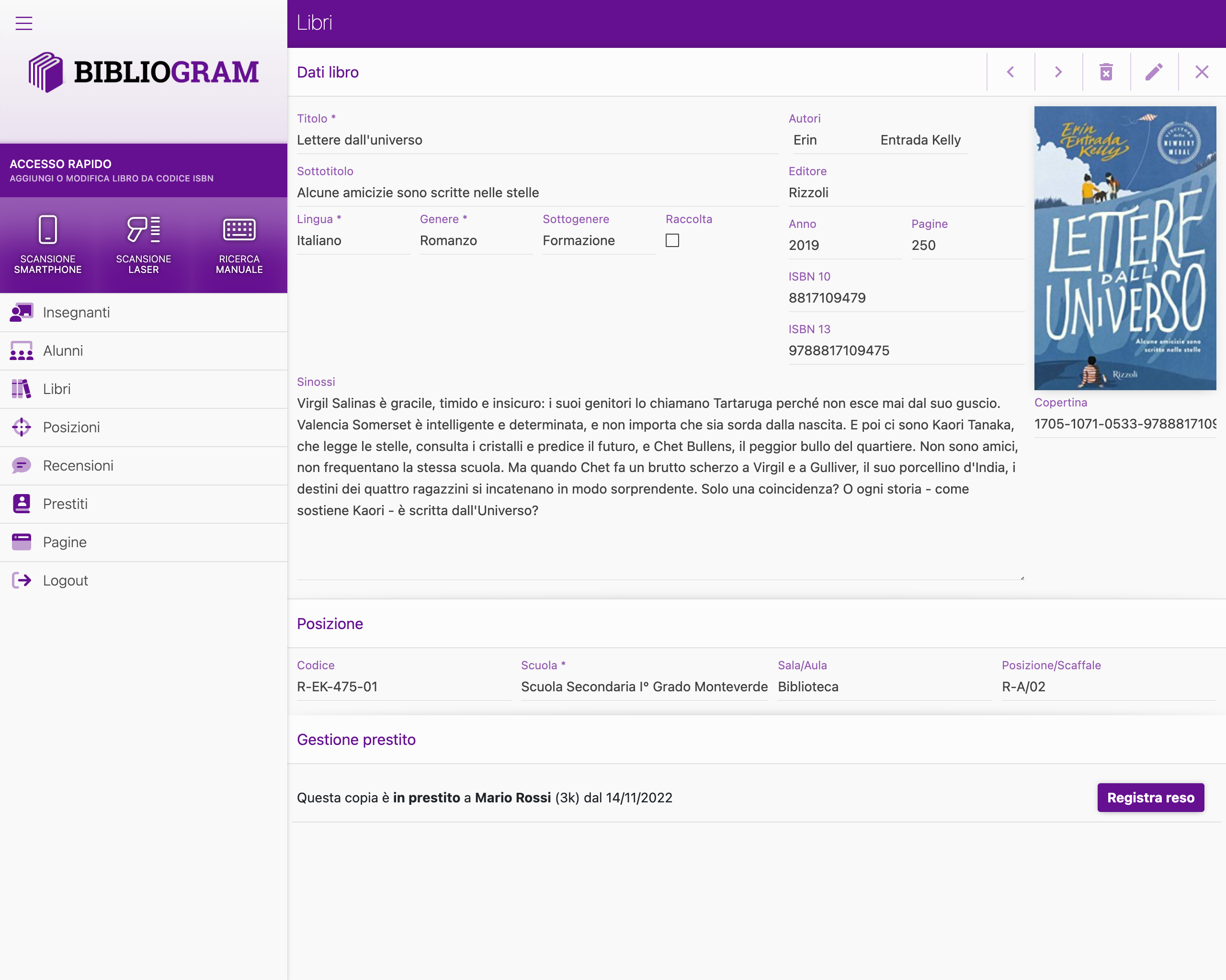Open Prestiti in sidebar menu

66,504
